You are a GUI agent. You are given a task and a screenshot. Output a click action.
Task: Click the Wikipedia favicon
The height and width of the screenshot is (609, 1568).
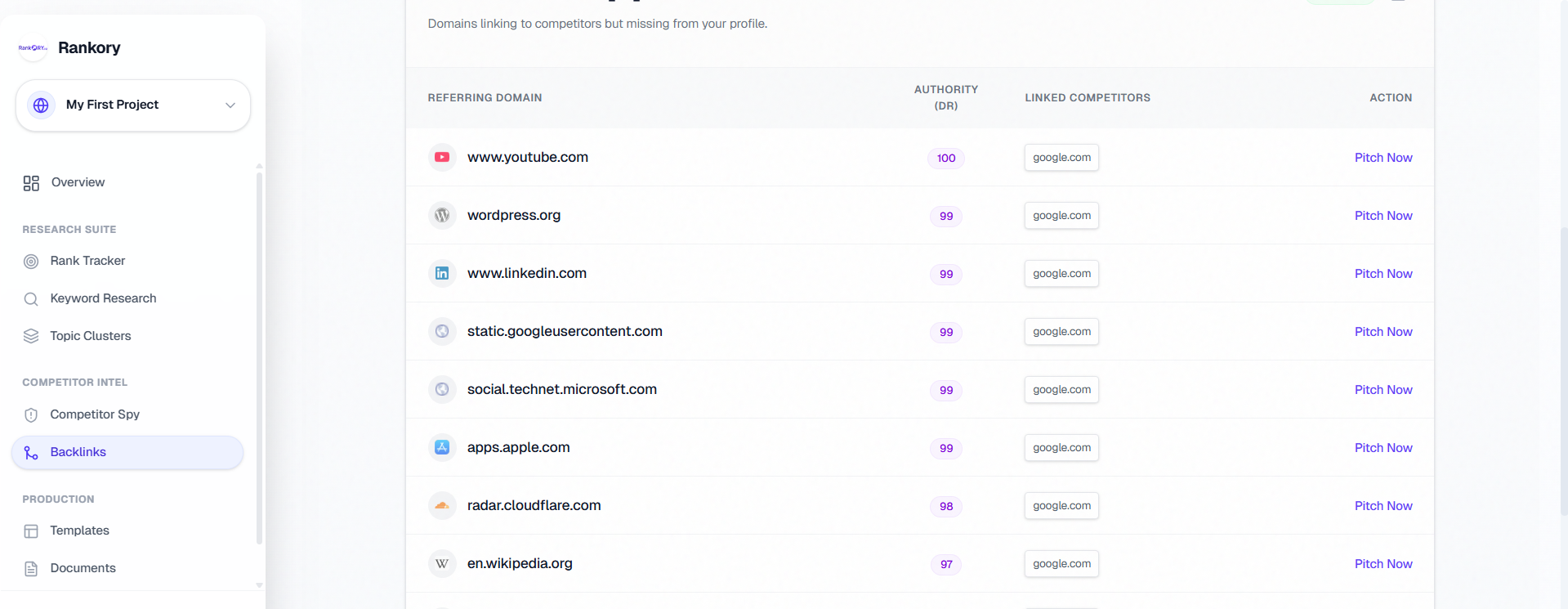[x=442, y=563]
